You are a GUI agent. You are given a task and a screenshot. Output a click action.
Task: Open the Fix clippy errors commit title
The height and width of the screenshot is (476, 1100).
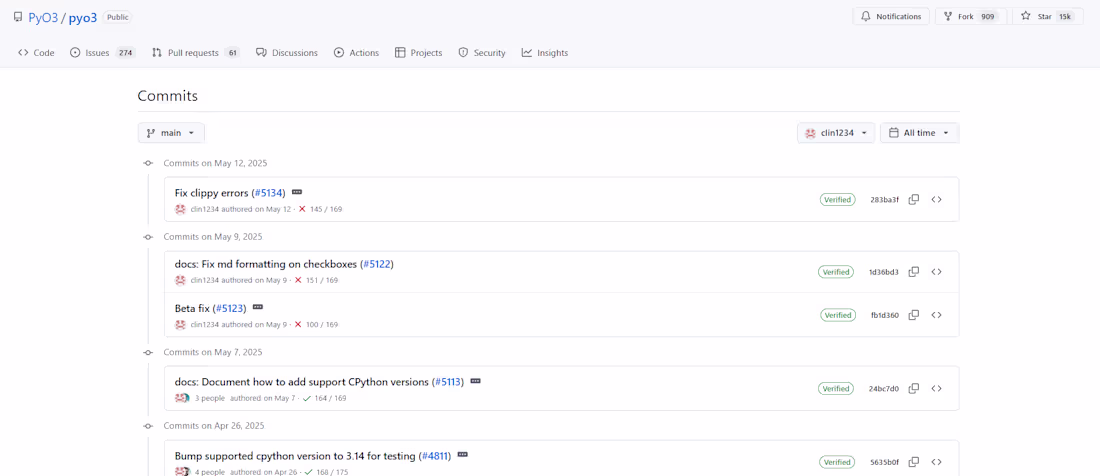212,193
